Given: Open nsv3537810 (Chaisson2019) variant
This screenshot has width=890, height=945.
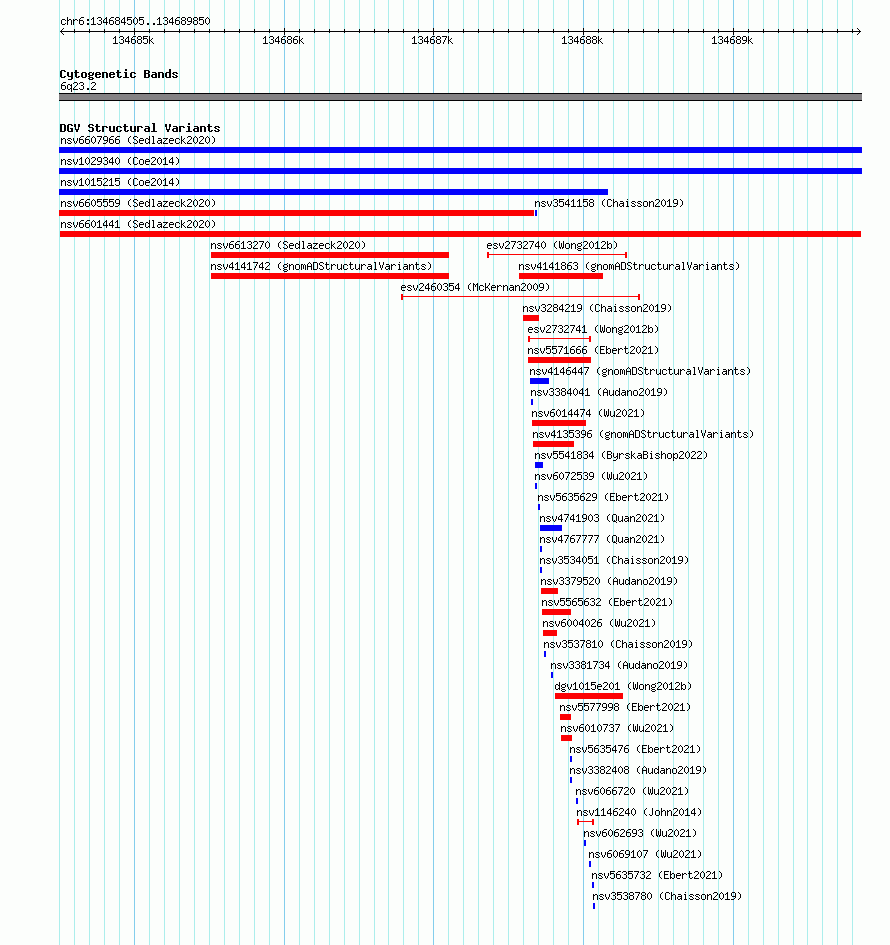Looking at the screenshot, I should click(x=545, y=654).
